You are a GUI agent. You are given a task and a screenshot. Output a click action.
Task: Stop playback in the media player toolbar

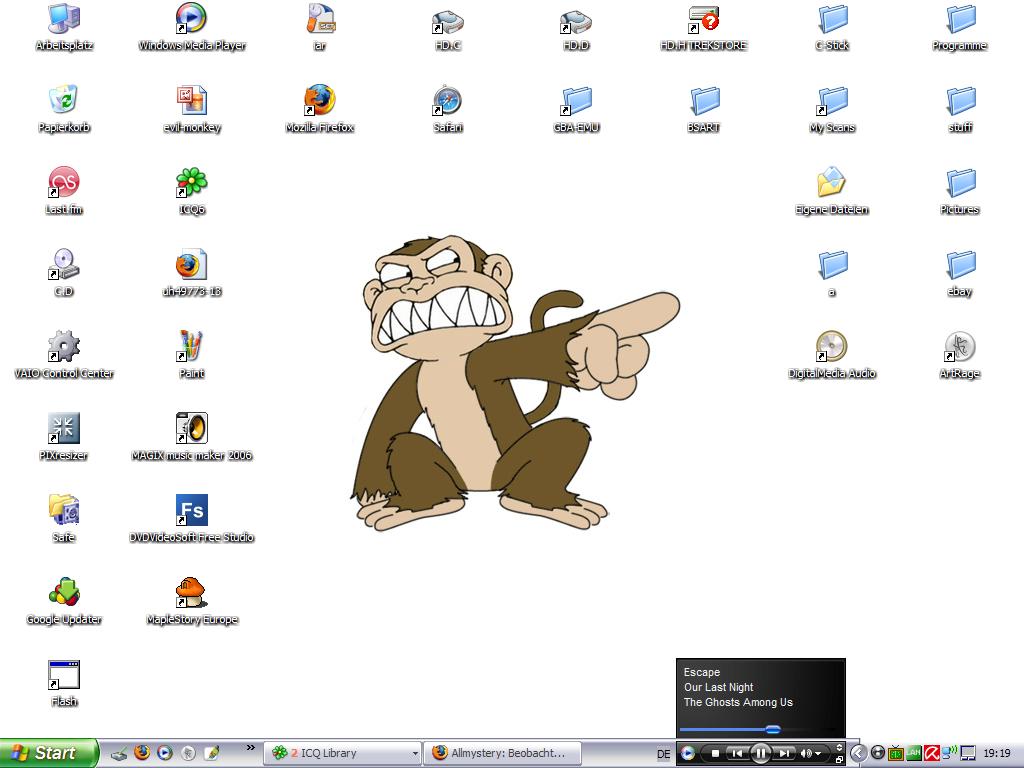click(x=715, y=753)
